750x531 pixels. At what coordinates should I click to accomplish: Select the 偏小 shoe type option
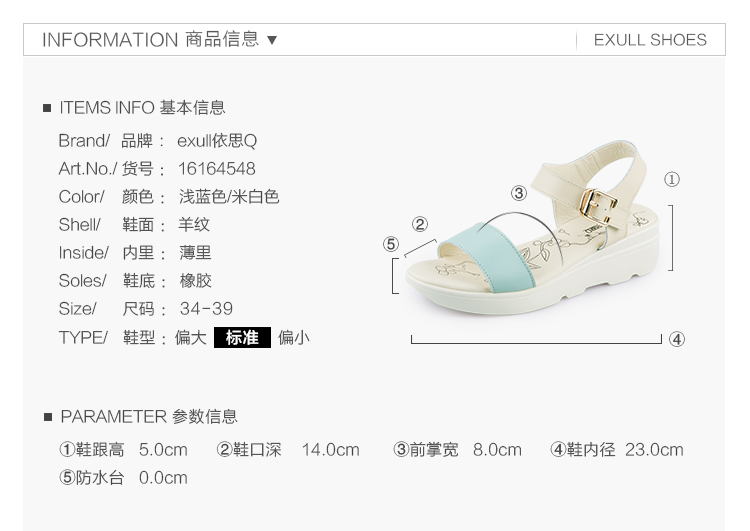294,338
